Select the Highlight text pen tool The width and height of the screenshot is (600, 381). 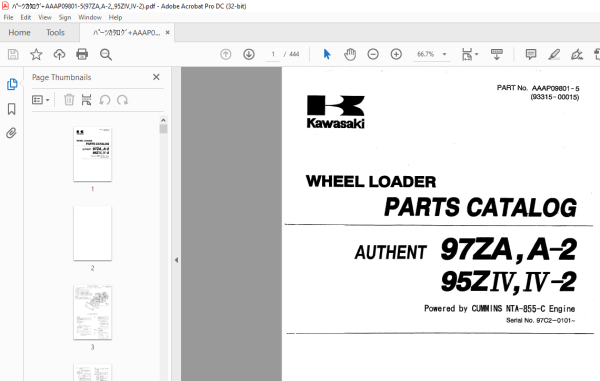[554, 54]
